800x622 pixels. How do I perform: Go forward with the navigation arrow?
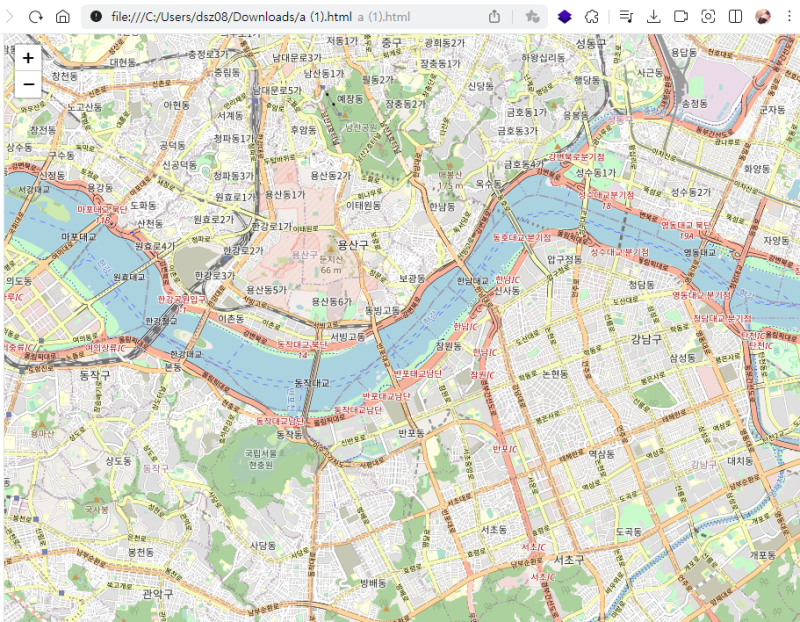click(9, 17)
